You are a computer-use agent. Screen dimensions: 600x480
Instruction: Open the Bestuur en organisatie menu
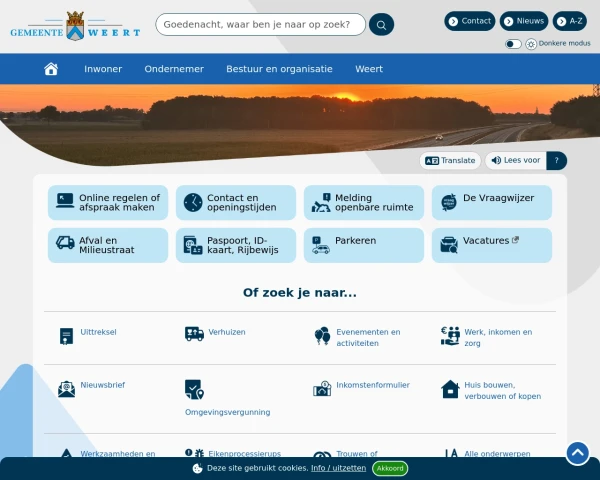coord(279,69)
